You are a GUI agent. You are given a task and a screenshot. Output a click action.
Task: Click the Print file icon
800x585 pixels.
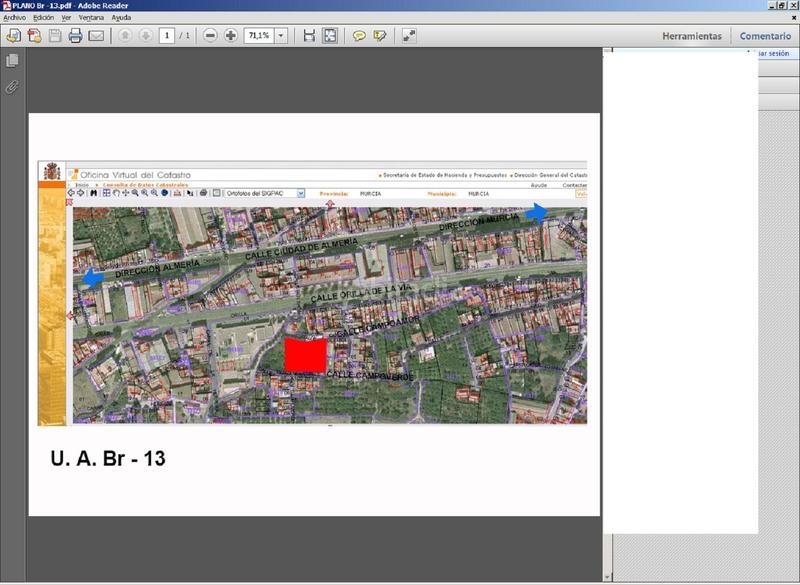(75, 36)
